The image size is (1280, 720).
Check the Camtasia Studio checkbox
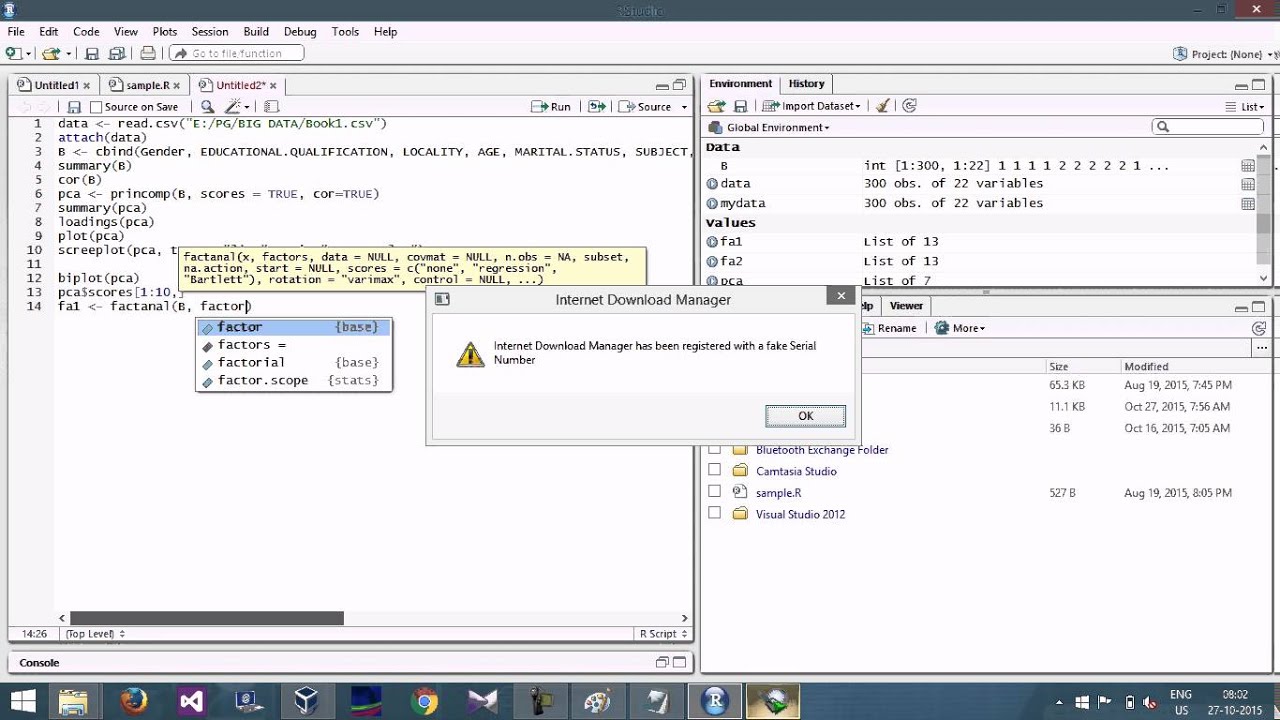(x=714, y=470)
